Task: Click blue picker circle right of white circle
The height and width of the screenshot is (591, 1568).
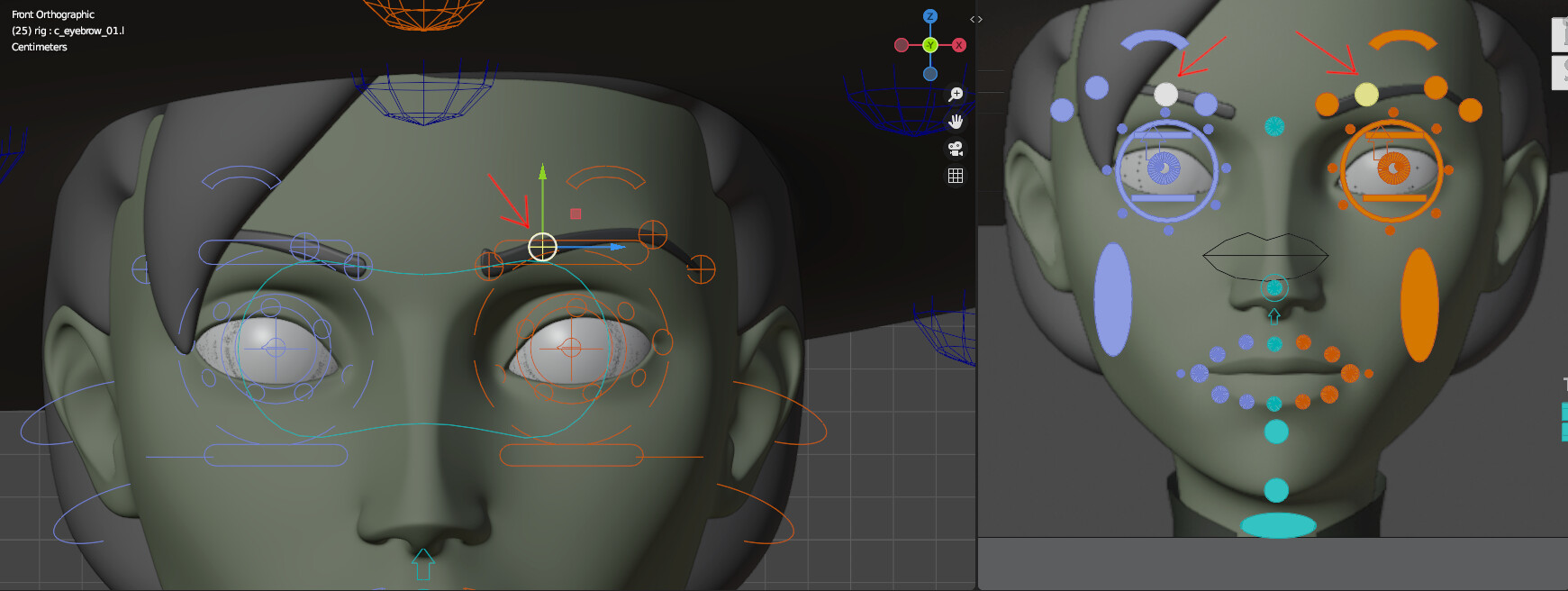Action: [1206, 105]
